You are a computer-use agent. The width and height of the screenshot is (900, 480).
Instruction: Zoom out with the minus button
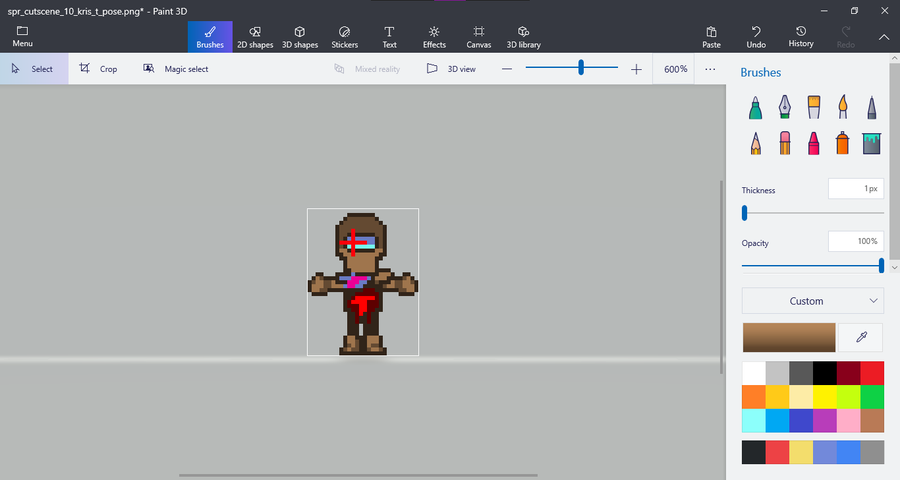tap(507, 69)
